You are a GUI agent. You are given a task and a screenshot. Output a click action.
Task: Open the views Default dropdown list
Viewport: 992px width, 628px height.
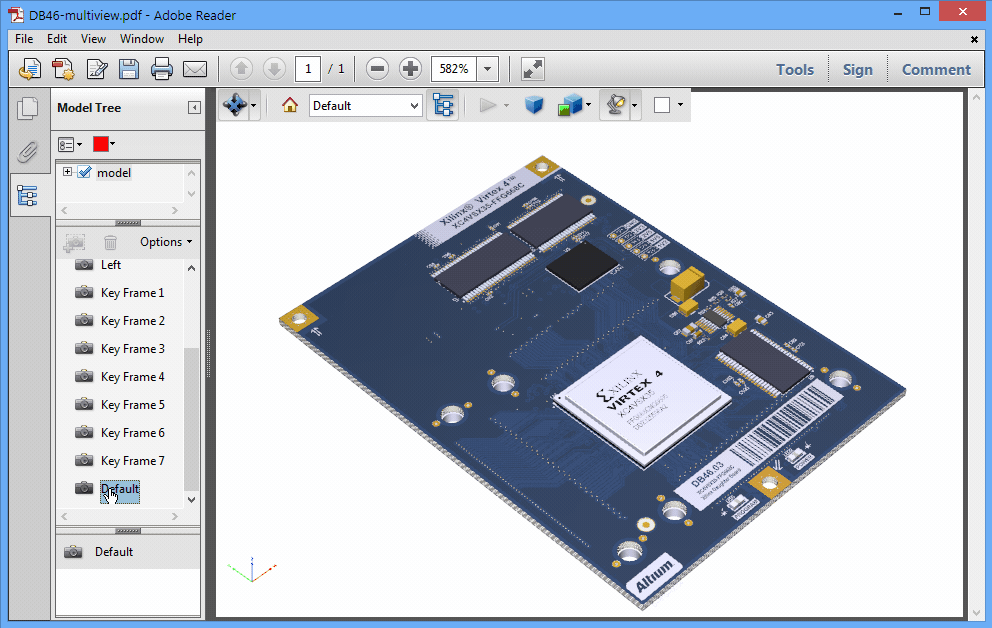366,105
